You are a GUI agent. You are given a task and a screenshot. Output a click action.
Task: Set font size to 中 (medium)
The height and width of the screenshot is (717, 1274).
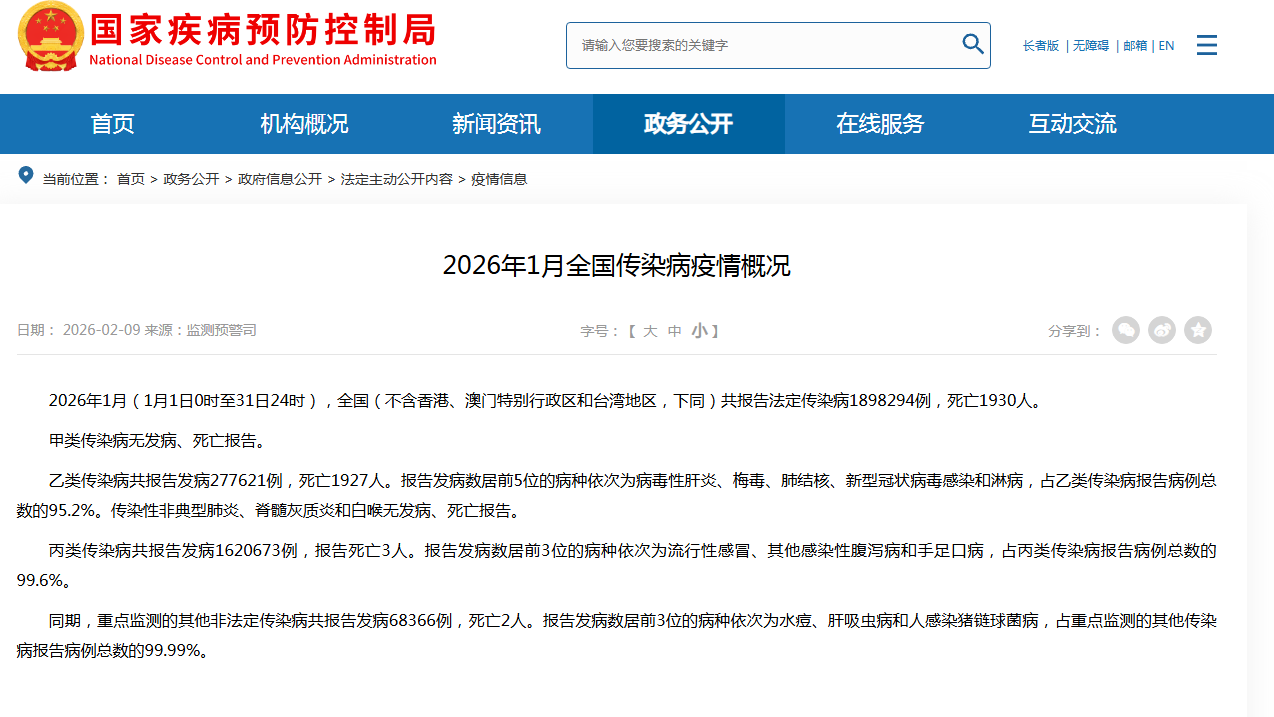pos(675,331)
